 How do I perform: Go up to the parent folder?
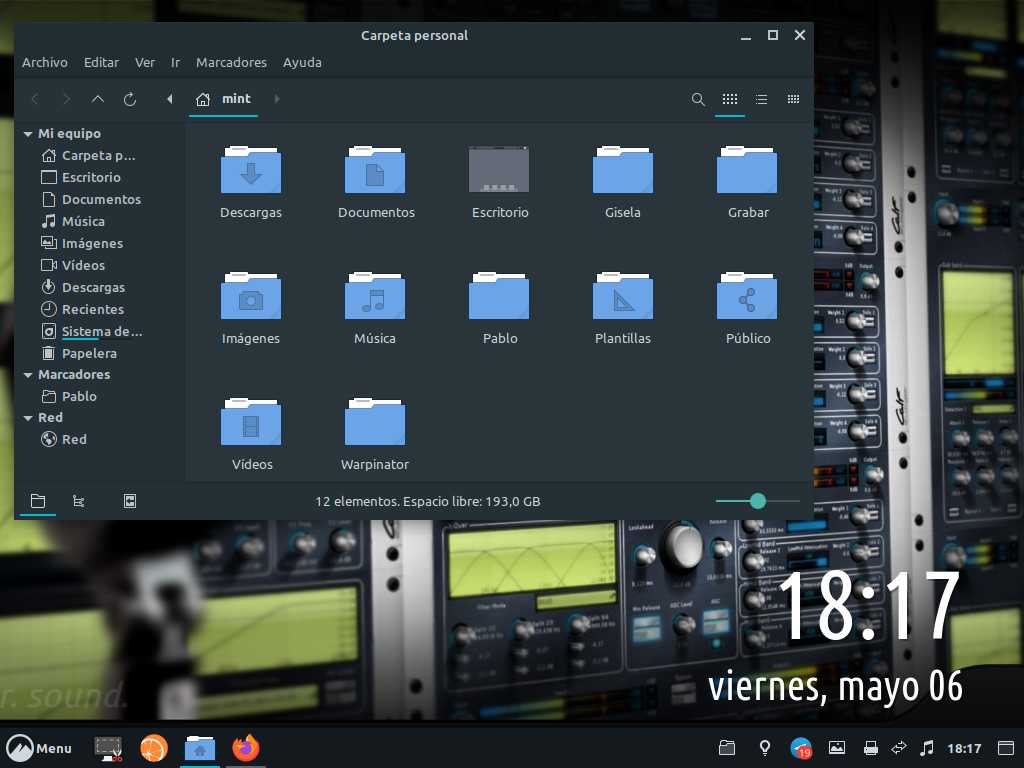tap(97, 99)
